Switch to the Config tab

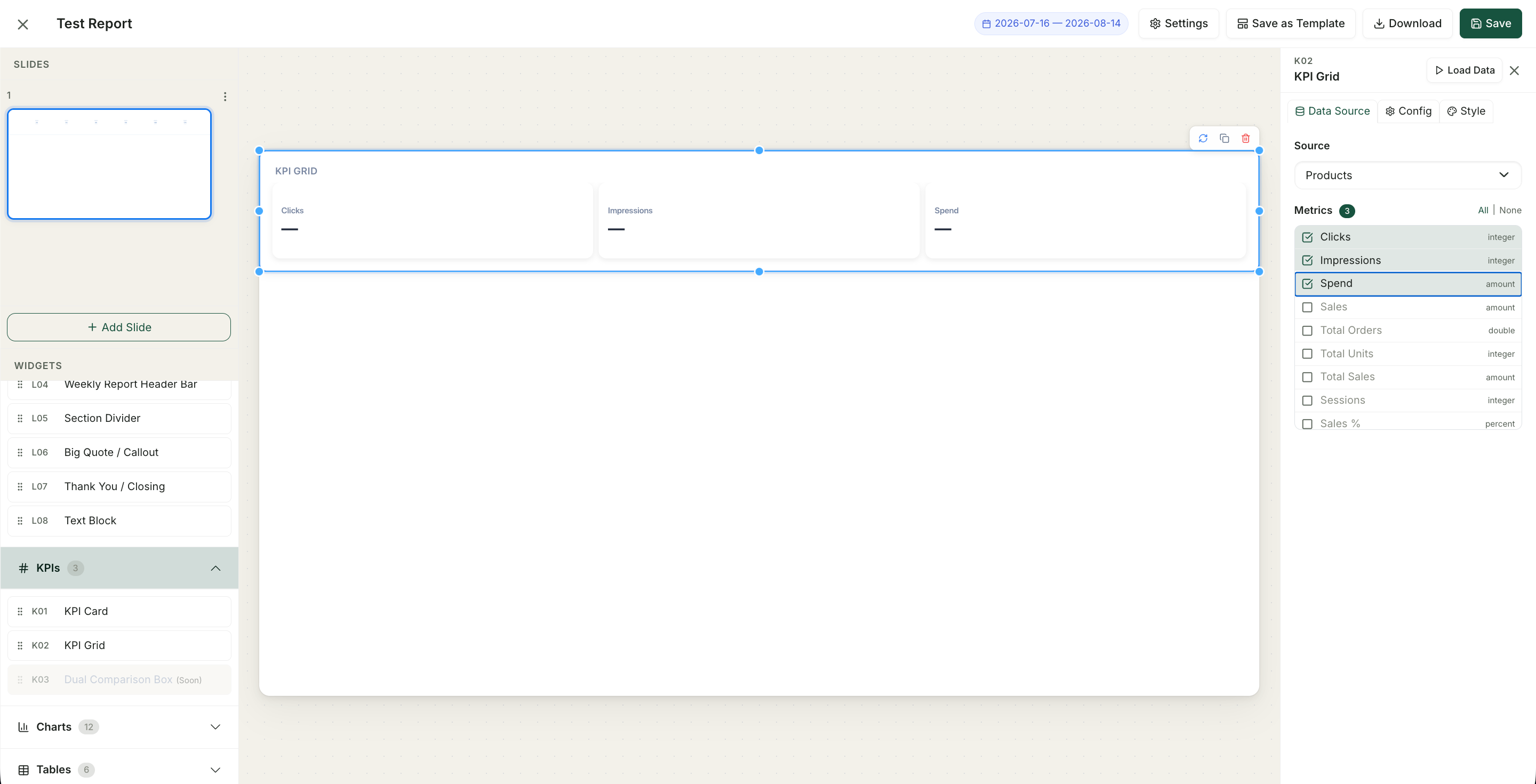pyautogui.click(x=1409, y=111)
